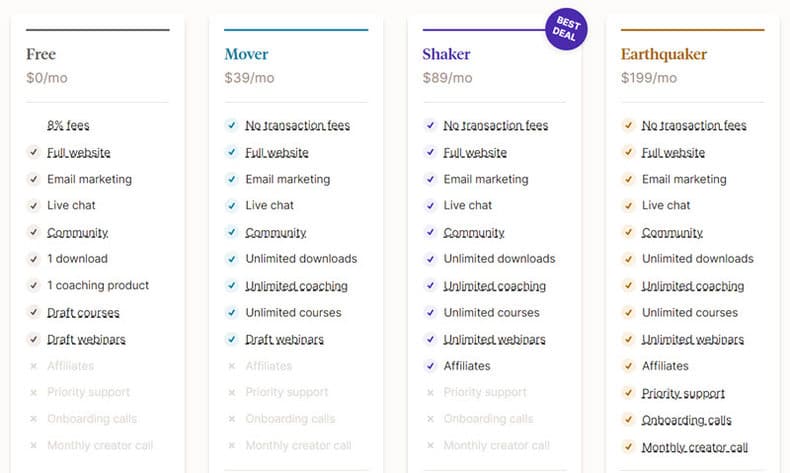Image resolution: width=790 pixels, height=473 pixels.
Task: Click the Mover plan title
Action: tap(246, 54)
